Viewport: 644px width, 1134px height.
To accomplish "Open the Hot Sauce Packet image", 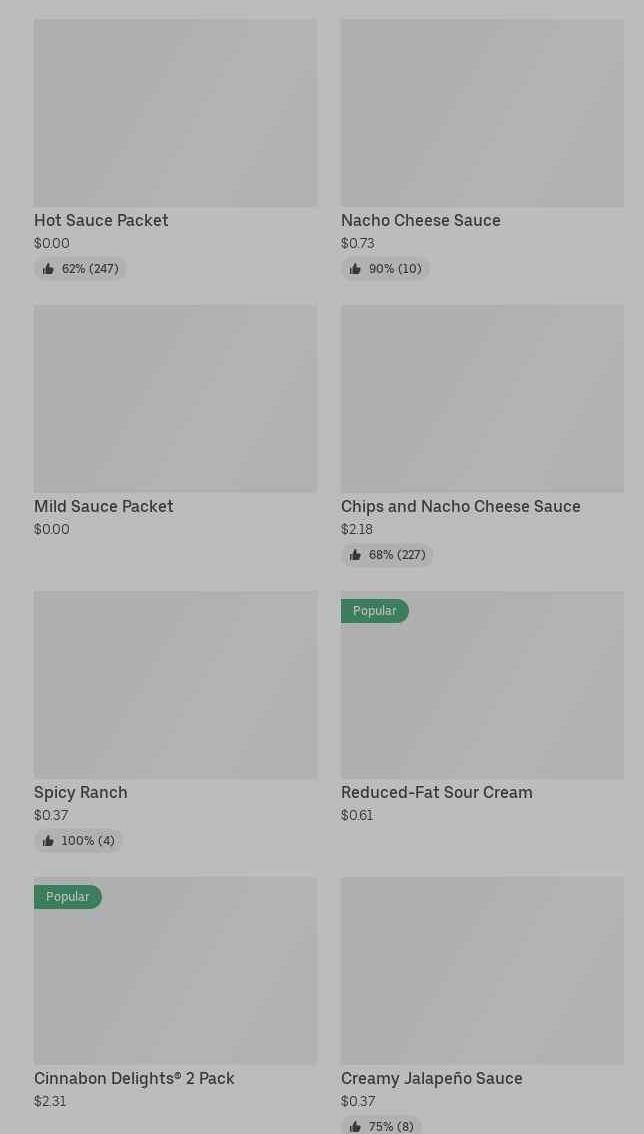I will tap(175, 113).
